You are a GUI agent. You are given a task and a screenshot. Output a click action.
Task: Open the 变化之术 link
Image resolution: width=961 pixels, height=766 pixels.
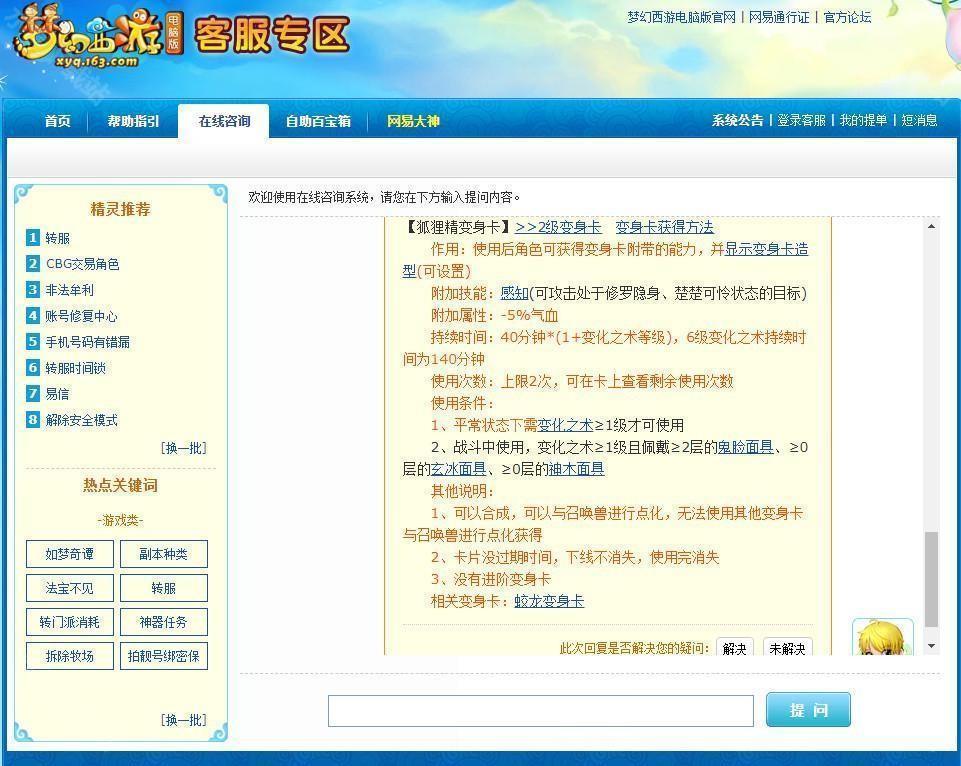coord(565,425)
